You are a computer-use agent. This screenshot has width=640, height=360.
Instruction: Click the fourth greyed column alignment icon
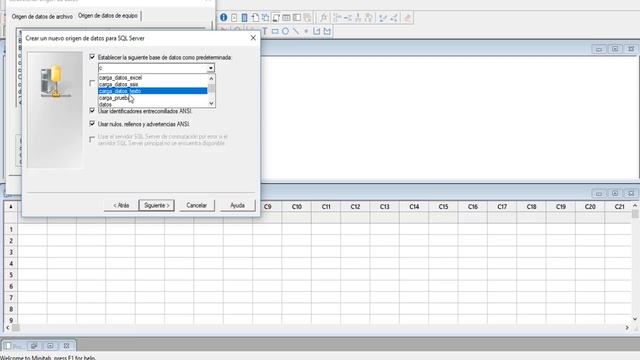tap(369, 18)
